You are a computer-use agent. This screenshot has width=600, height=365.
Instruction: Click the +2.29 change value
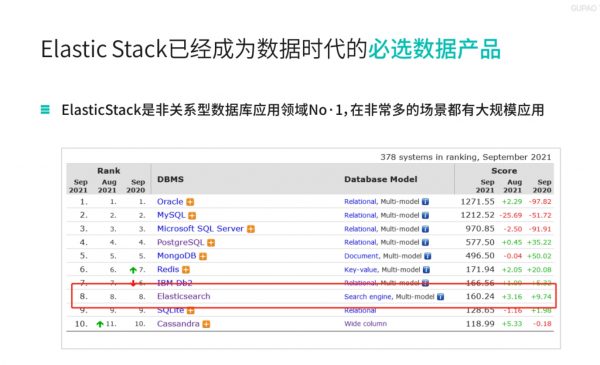pos(512,202)
